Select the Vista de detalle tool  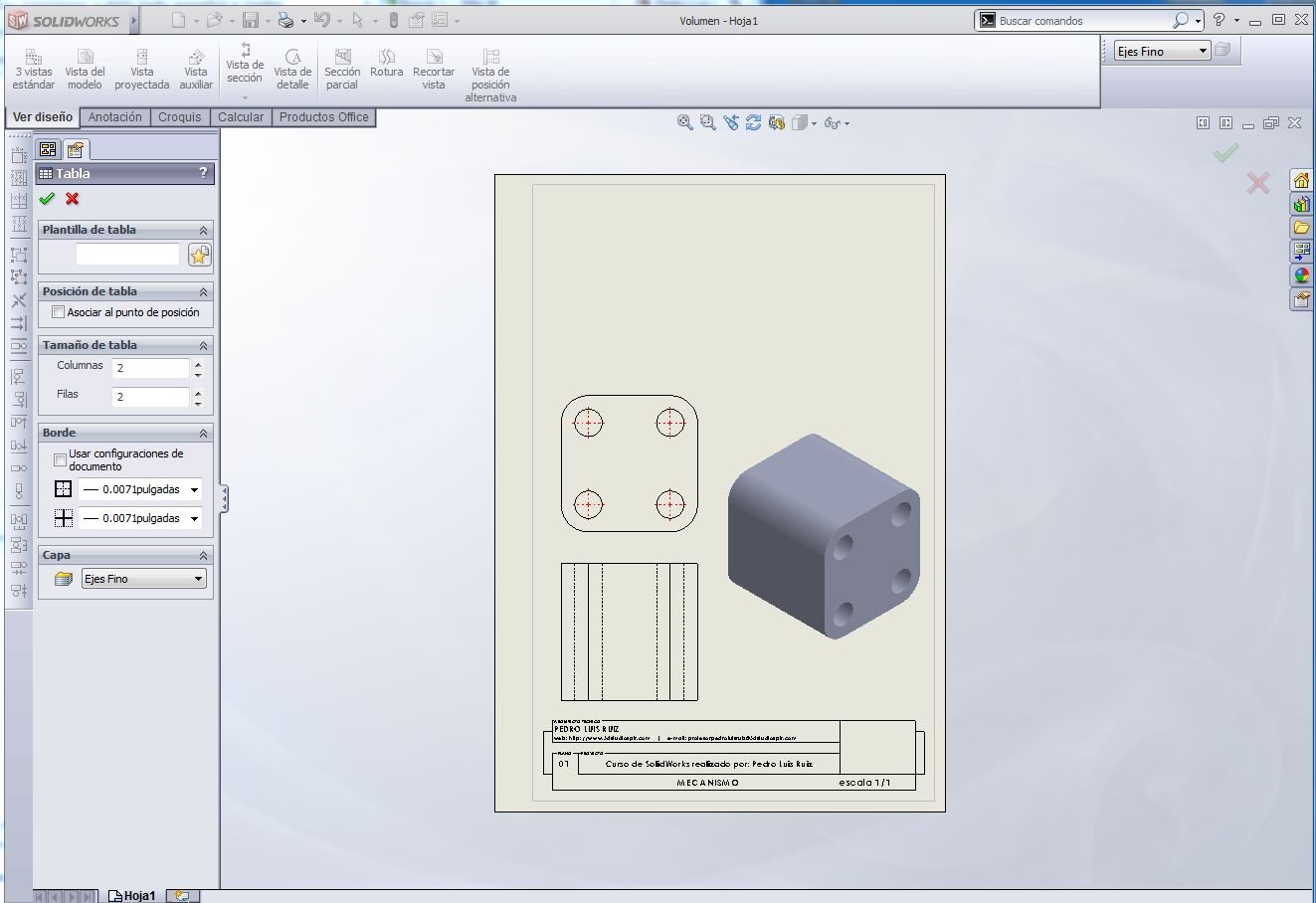point(292,71)
